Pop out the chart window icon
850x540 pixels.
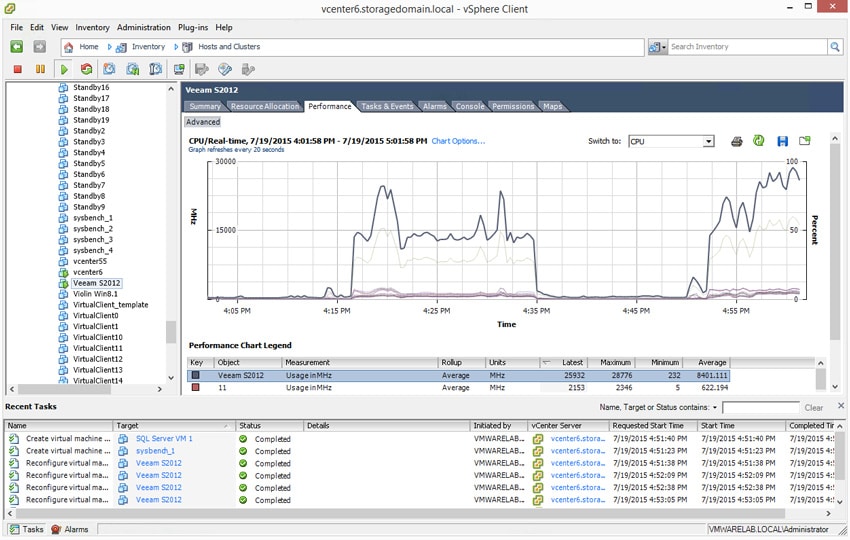(x=805, y=141)
